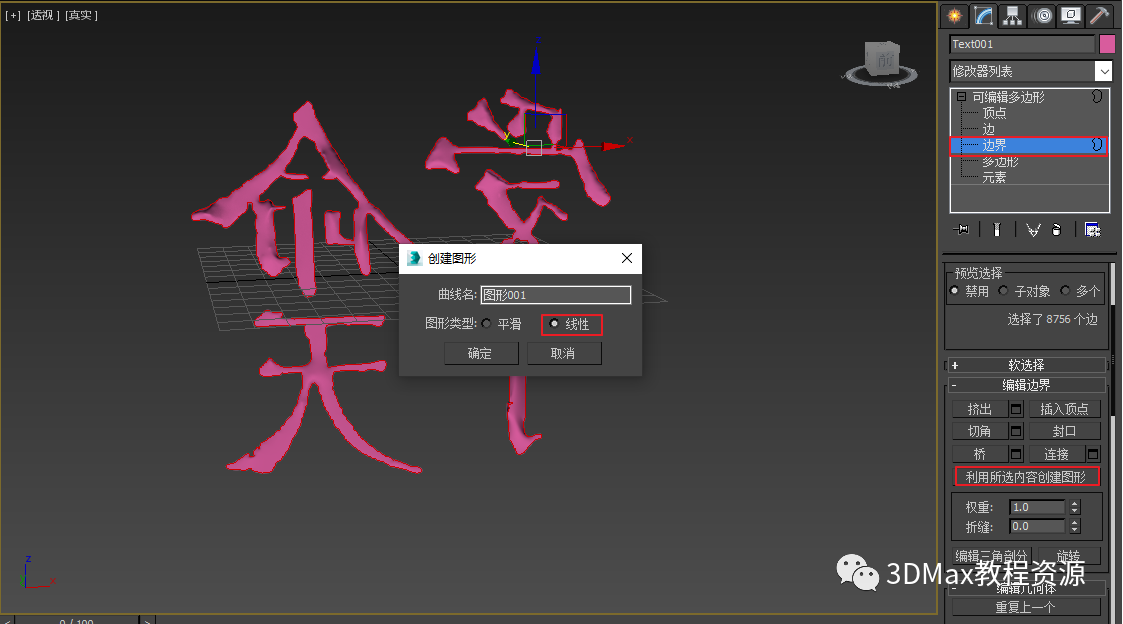Click the 连接 button
Image resolution: width=1123 pixels, height=624 pixels.
[1056, 454]
